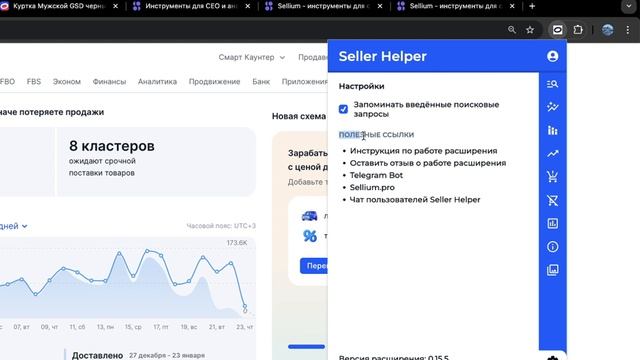Image resolution: width=640 pixels, height=360 pixels.
Task: Open the shopping cart tool in sidebar
Action: 552,177
